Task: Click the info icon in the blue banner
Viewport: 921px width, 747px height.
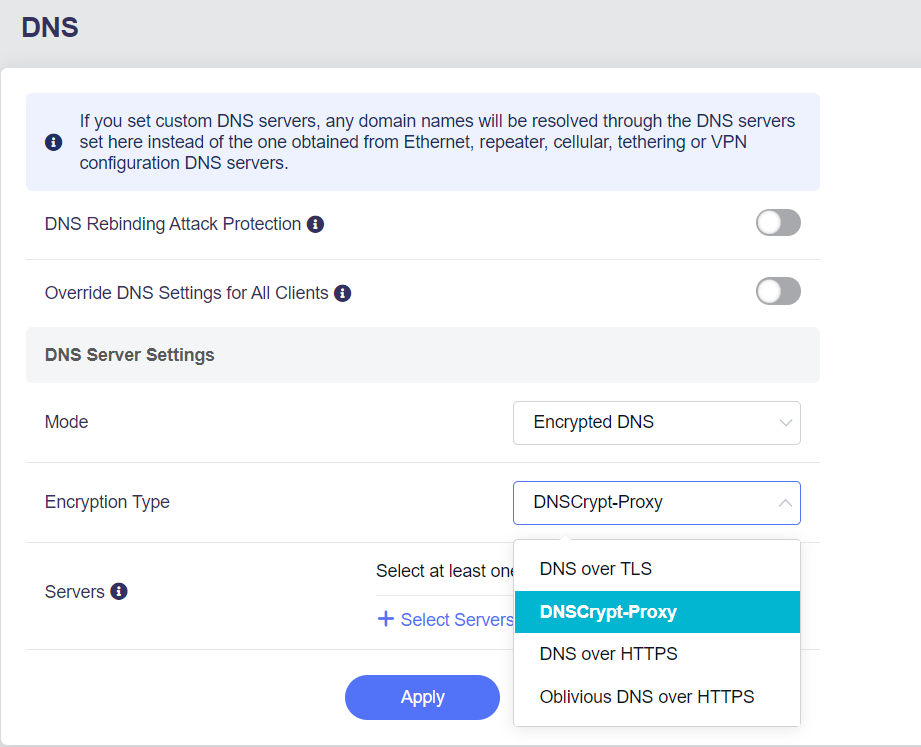Action: click(54, 142)
